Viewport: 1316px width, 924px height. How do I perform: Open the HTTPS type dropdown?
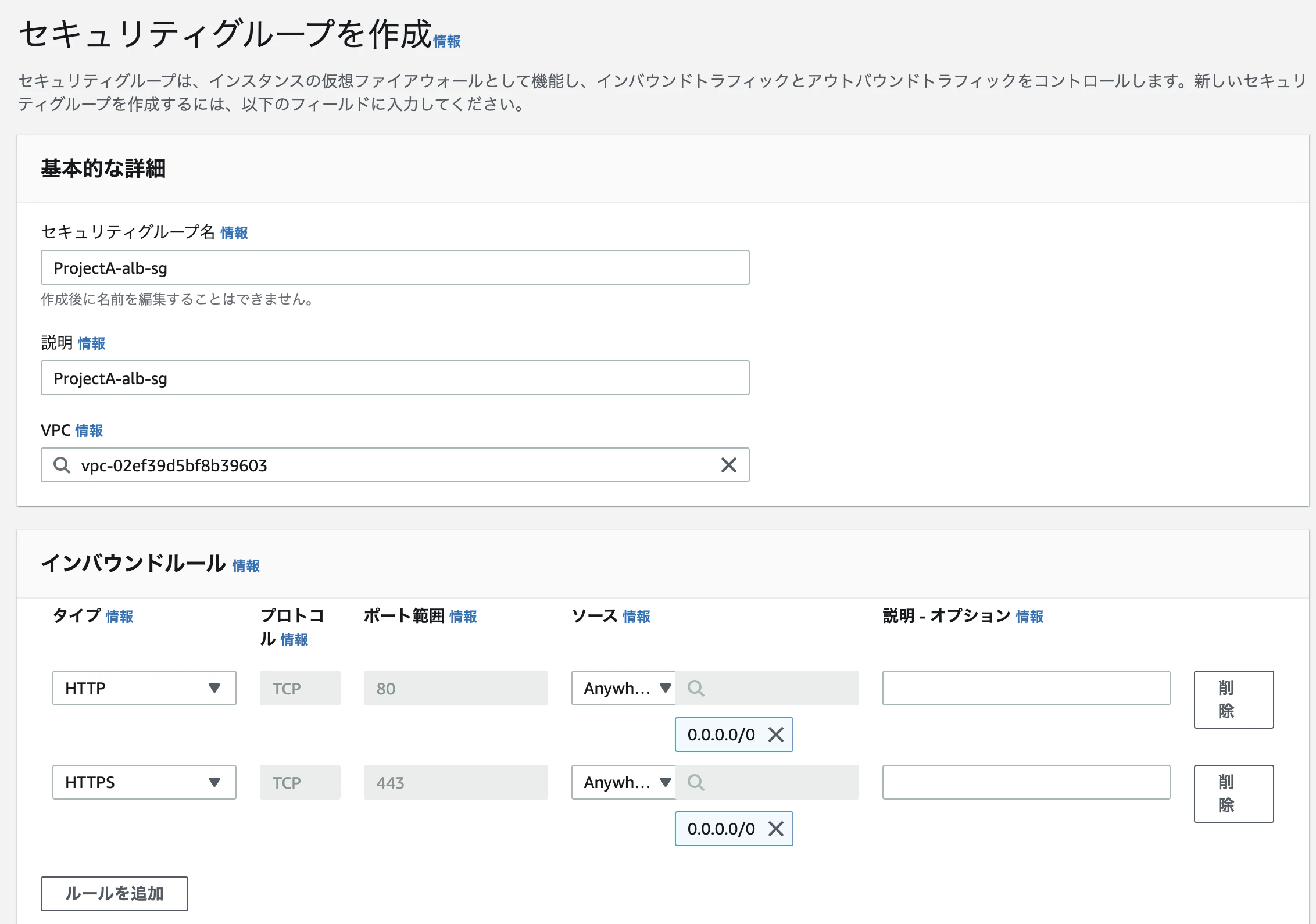pos(144,782)
